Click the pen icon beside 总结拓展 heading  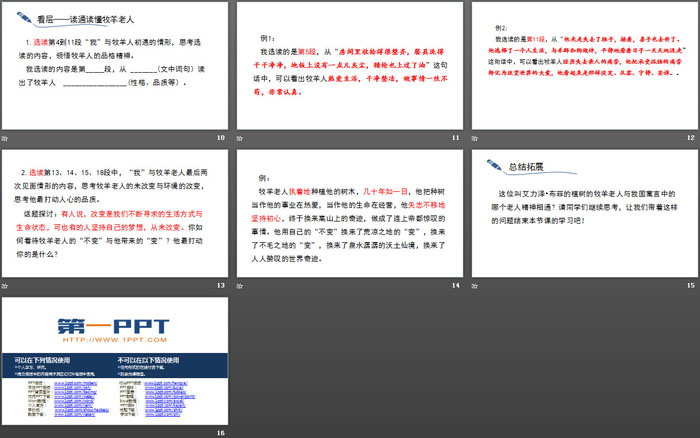(x=491, y=165)
